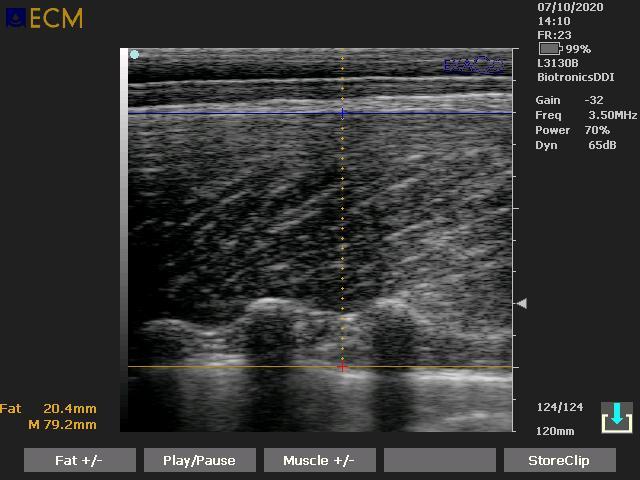This screenshot has width=640, height=480.
Task: Click the blank button beside Muscle +/-
Action: point(439,460)
